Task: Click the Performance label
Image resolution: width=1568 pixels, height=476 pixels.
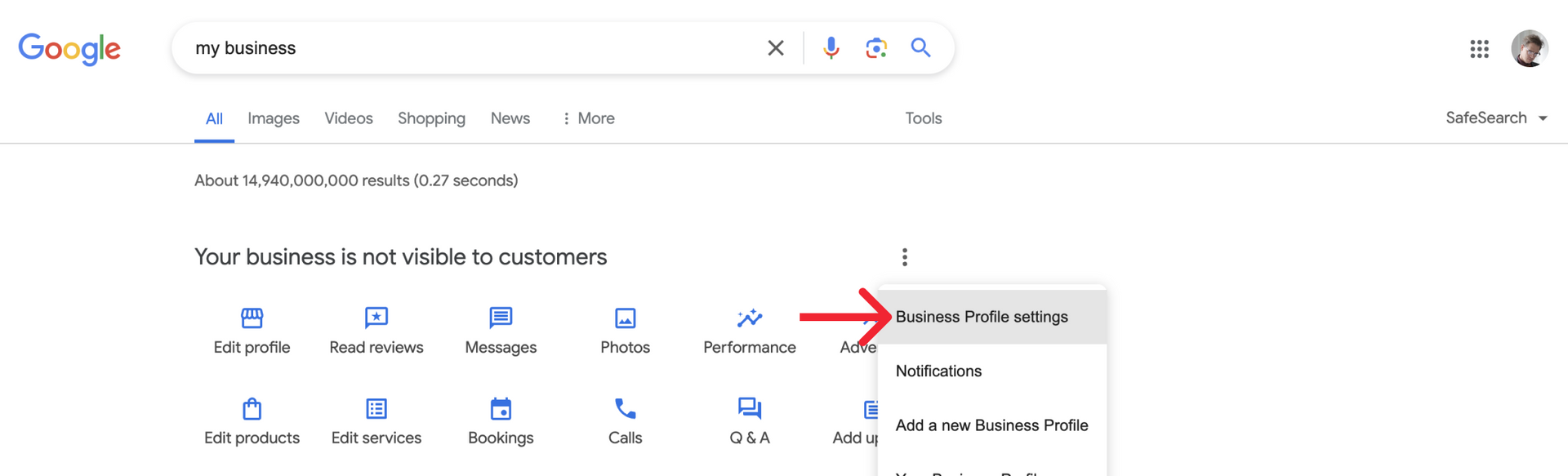Action: tap(750, 347)
